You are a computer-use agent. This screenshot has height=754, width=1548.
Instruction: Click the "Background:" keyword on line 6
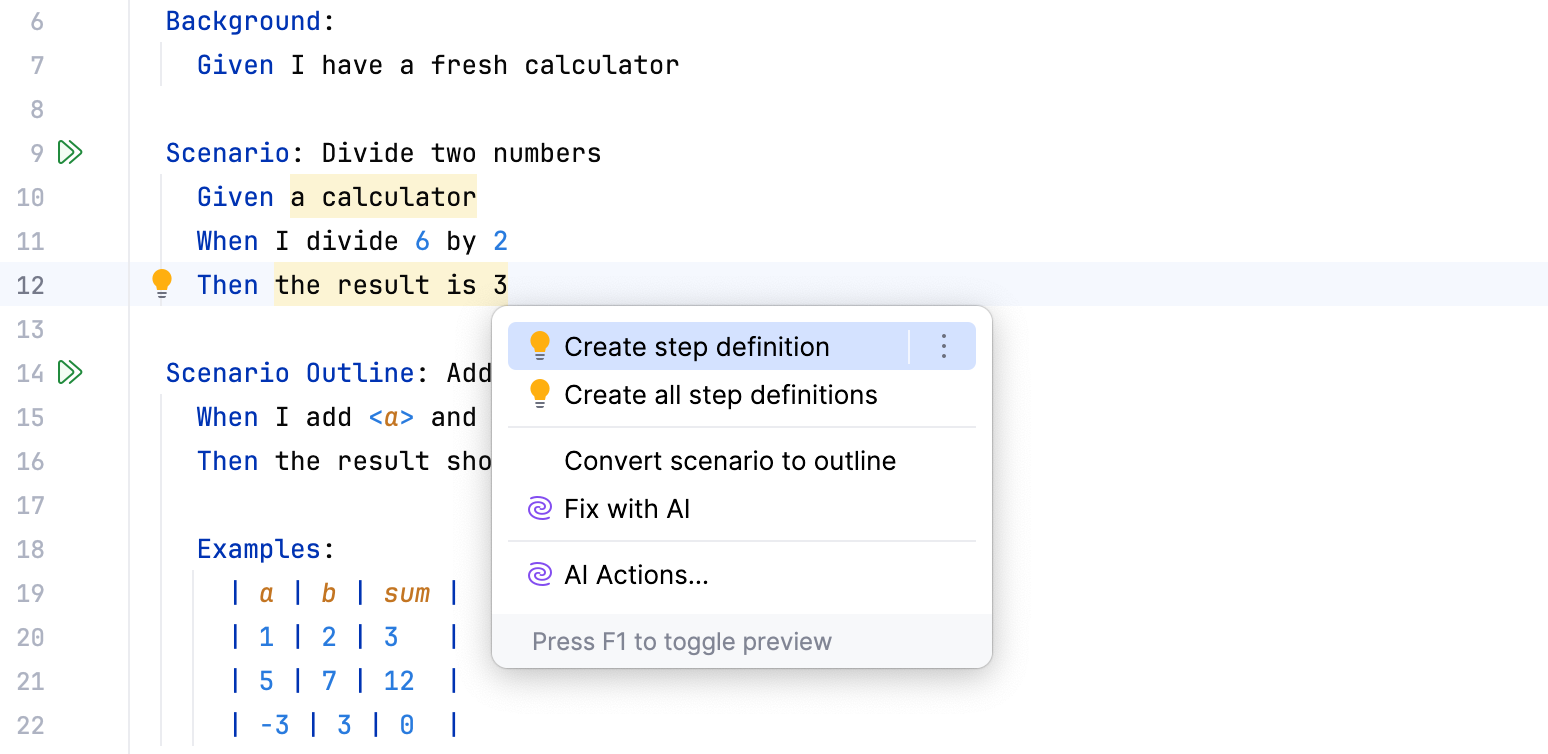(245, 20)
